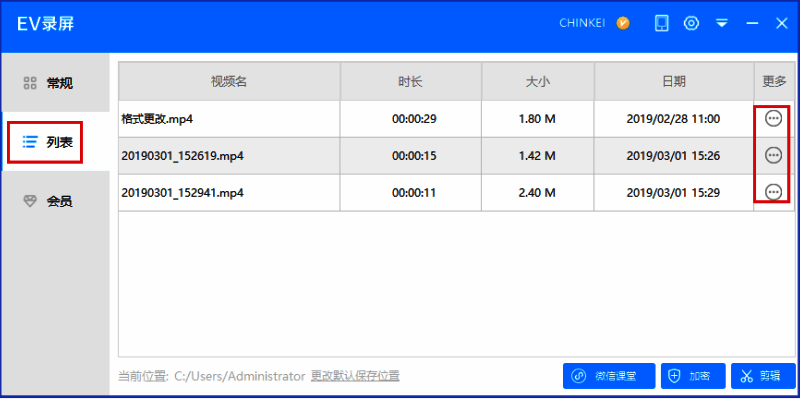Switch to the 列表 tab

[55, 142]
